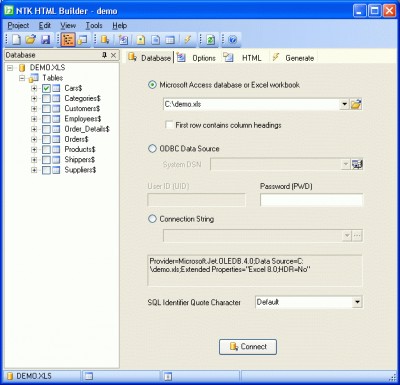Check the Orders$ table checkbox
The image size is (400, 385).
(46, 139)
